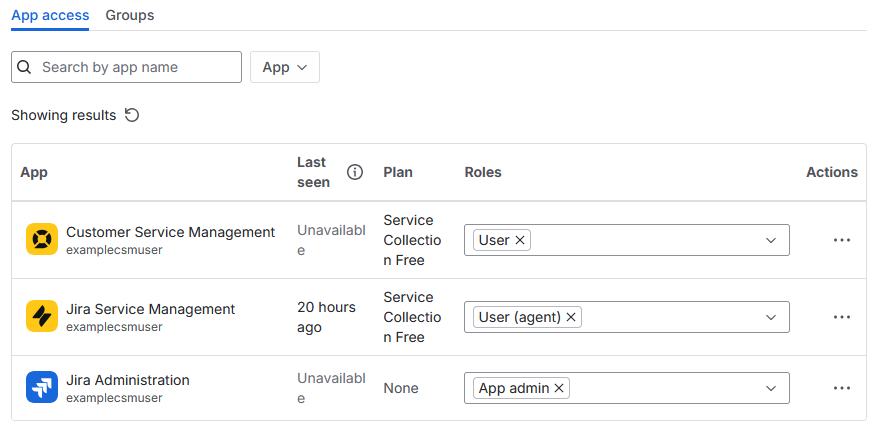Remove the User role tag
This screenshot has width=874, height=431.
click(520, 240)
